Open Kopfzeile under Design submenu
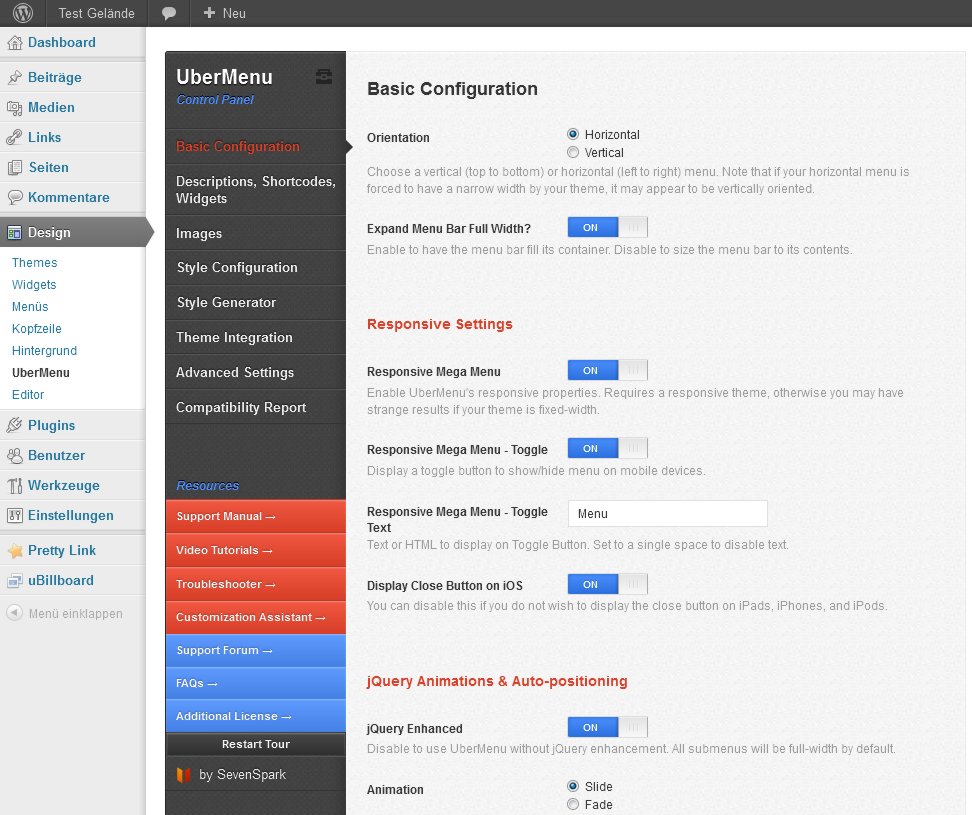Viewport: 972px width, 815px height. click(37, 328)
